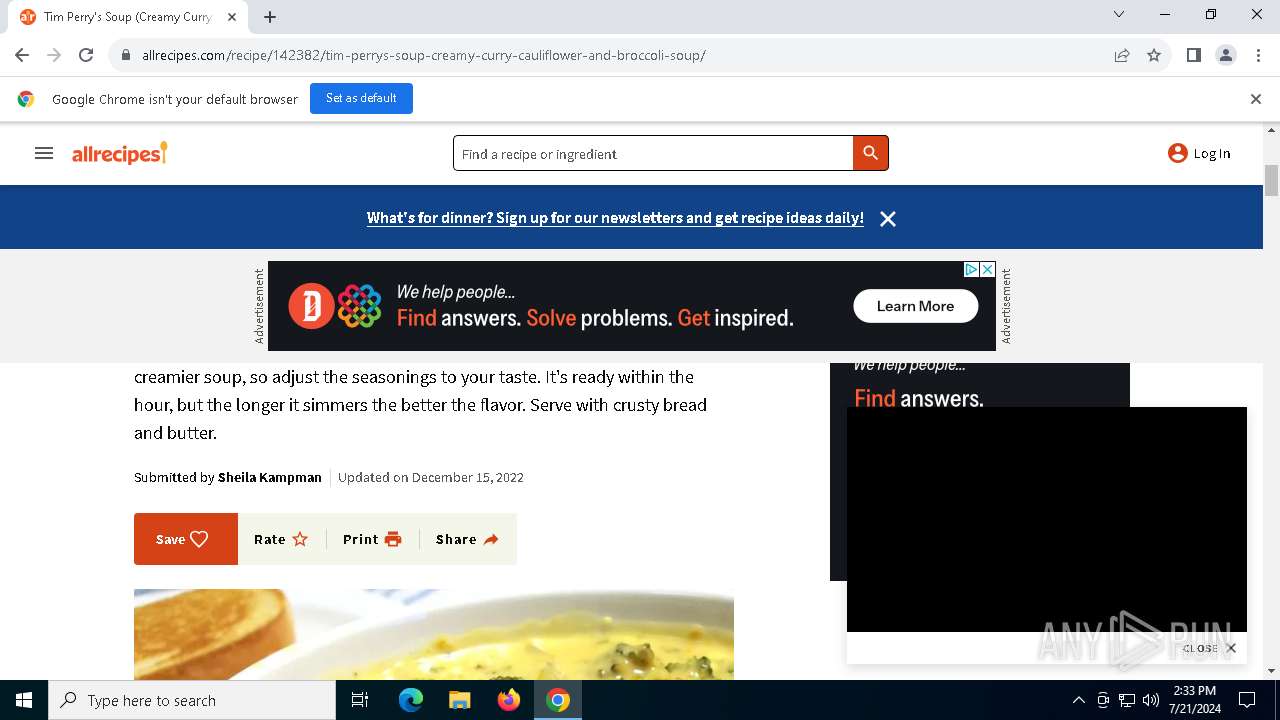Click the Log In user icon
Image resolution: width=1280 pixels, height=720 pixels.
pyautogui.click(x=1178, y=153)
